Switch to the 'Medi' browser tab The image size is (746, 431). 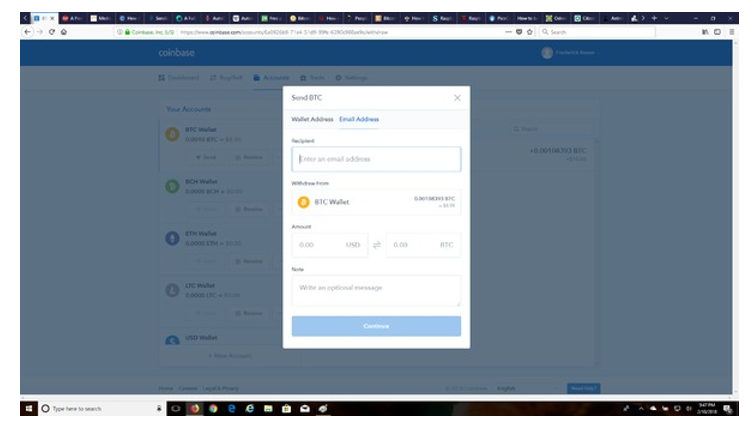(x=100, y=18)
